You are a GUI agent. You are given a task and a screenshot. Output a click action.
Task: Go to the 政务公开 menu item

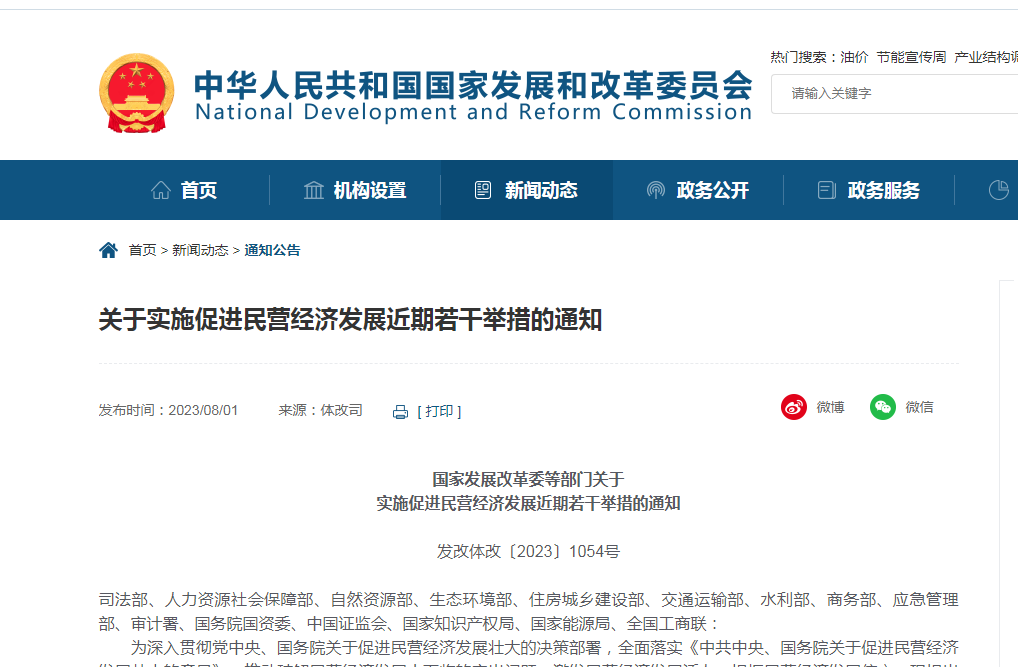click(x=712, y=190)
